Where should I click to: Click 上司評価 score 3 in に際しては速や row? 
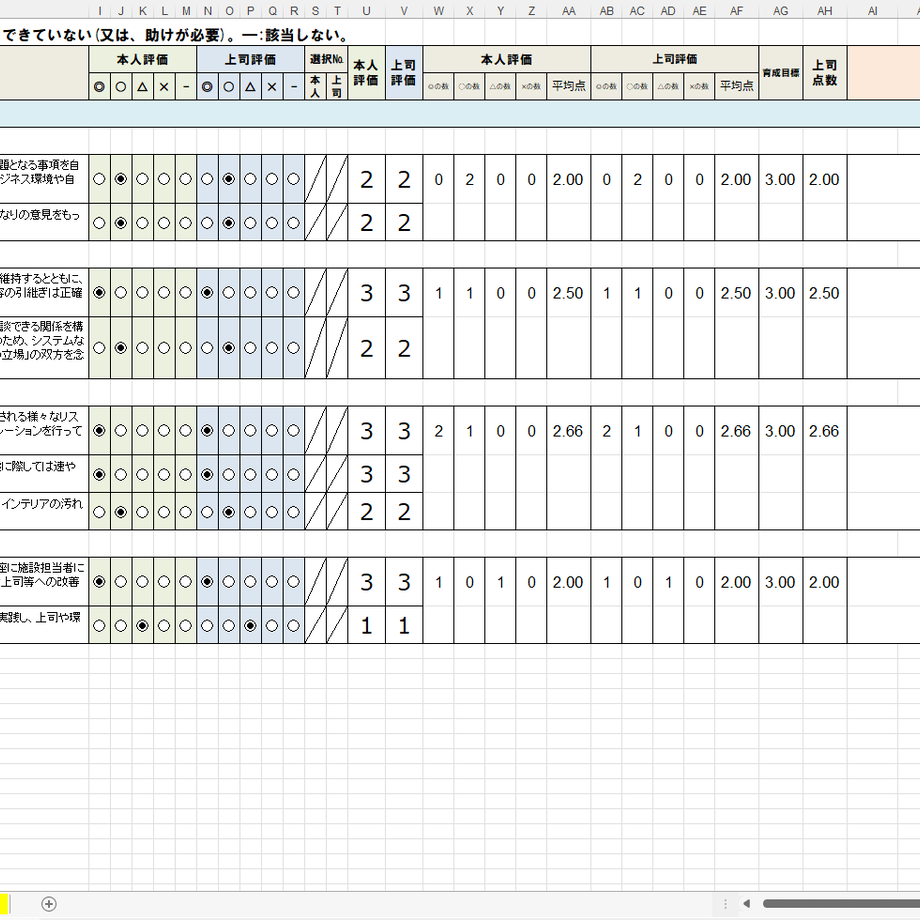[404, 474]
